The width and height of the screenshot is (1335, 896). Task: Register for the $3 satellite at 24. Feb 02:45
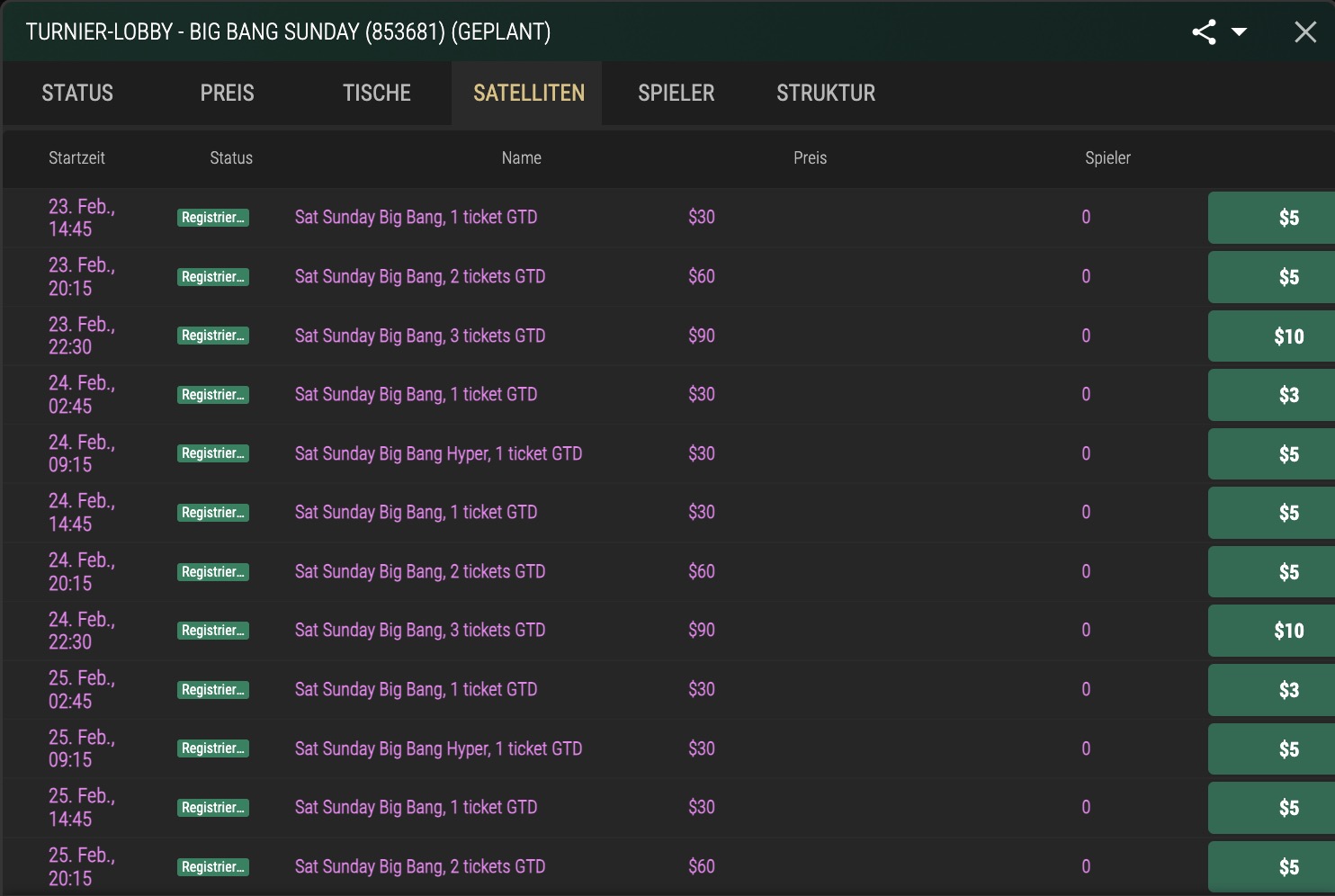coord(1290,395)
